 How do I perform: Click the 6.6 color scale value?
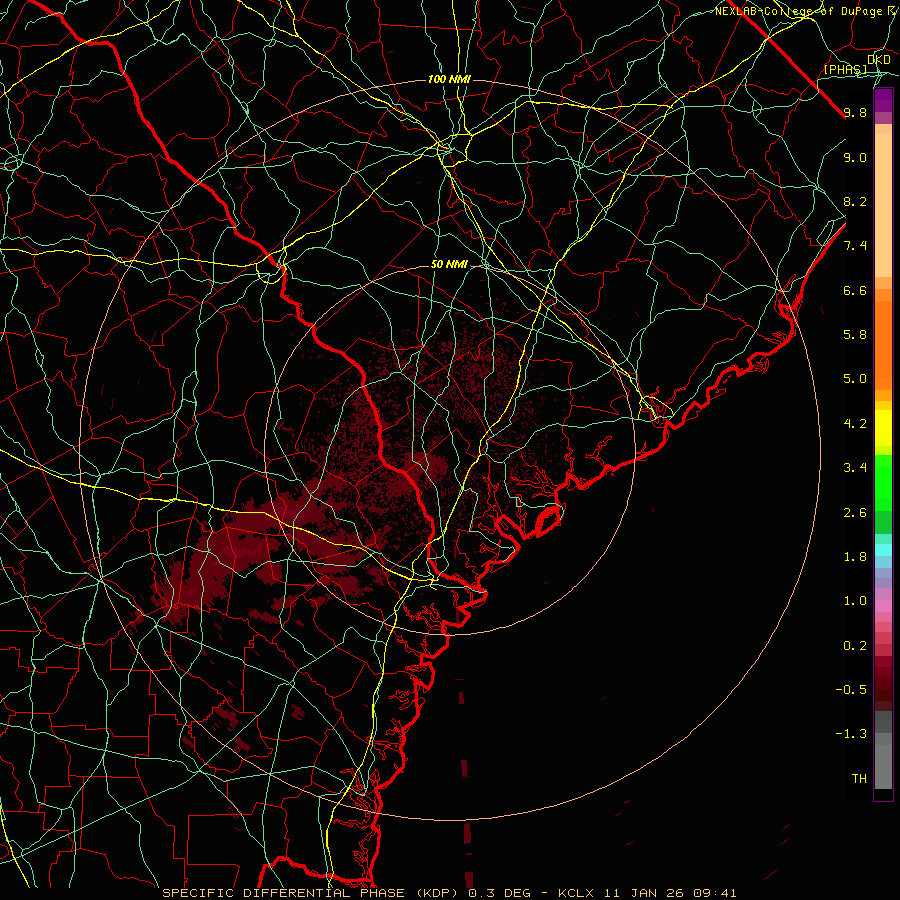pos(855,290)
